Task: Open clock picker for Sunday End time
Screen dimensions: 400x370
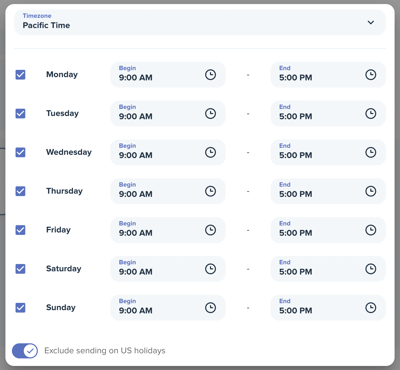Action: [x=371, y=308]
